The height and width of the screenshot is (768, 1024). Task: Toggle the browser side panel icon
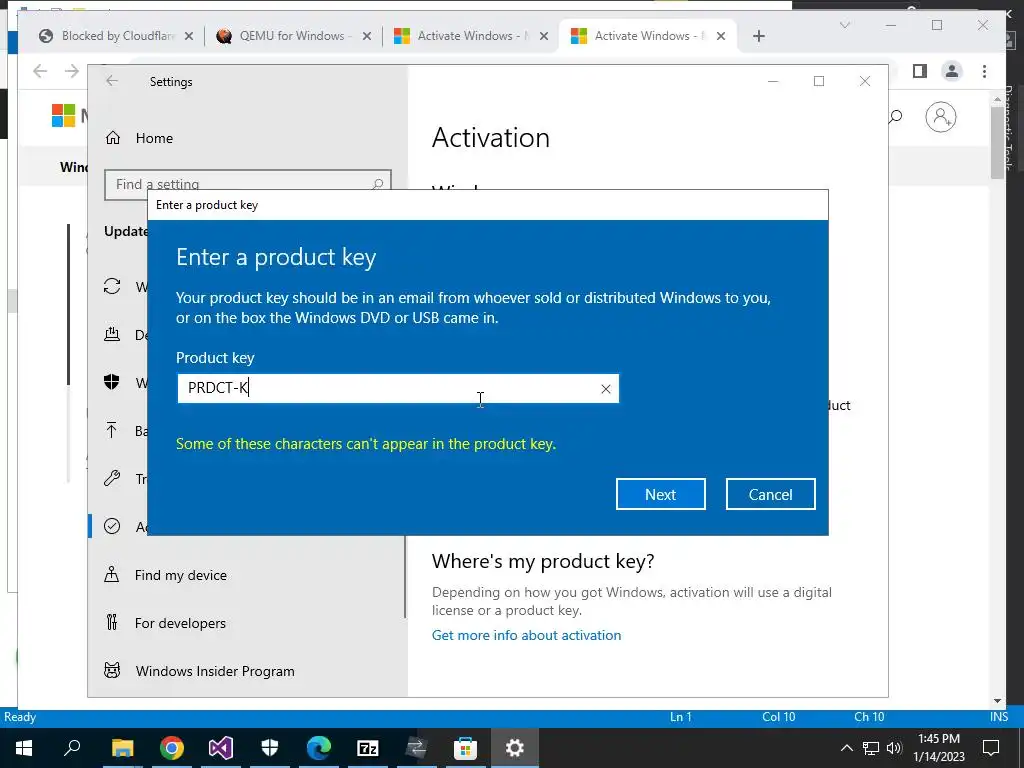click(920, 71)
